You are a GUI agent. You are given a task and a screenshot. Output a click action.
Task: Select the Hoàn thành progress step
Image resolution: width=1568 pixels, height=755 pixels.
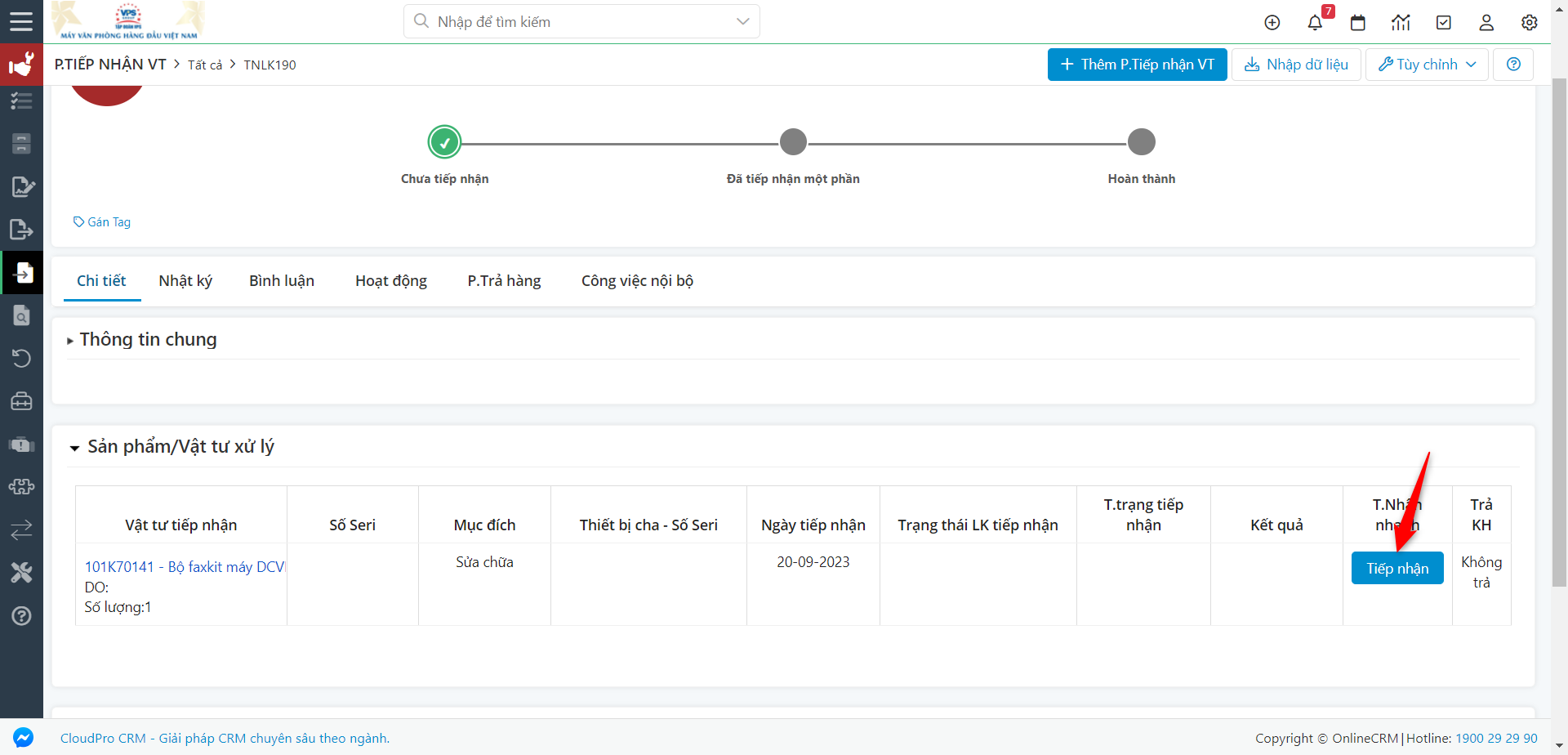[1142, 142]
